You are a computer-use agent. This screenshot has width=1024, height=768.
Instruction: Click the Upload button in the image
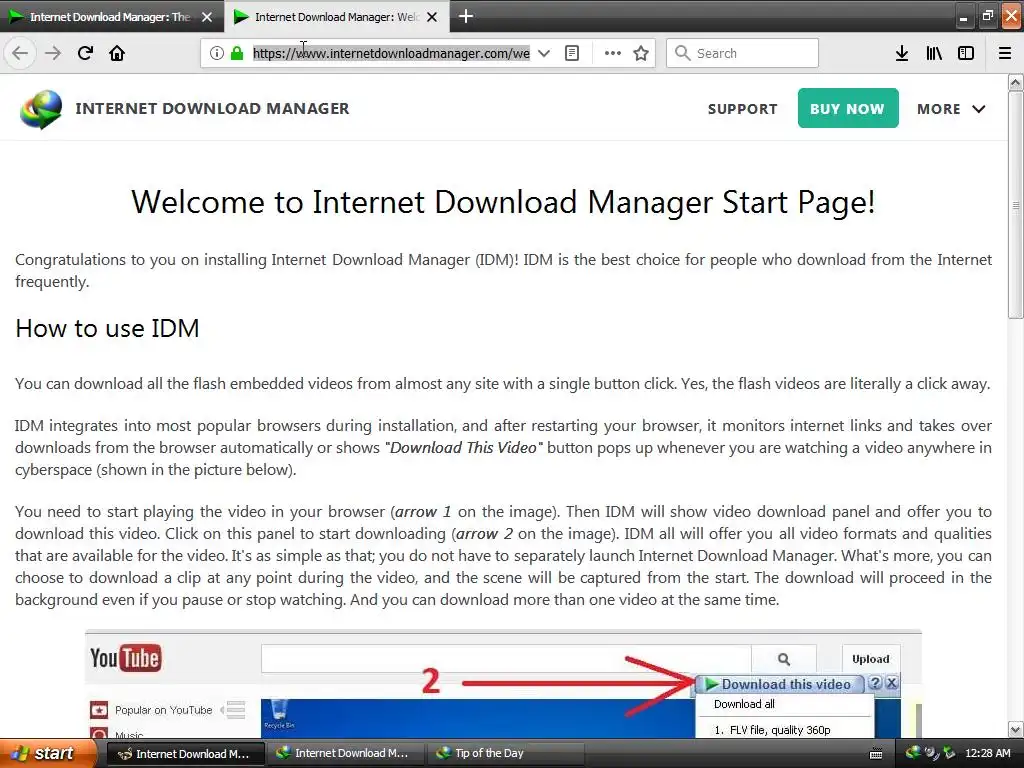click(x=871, y=659)
